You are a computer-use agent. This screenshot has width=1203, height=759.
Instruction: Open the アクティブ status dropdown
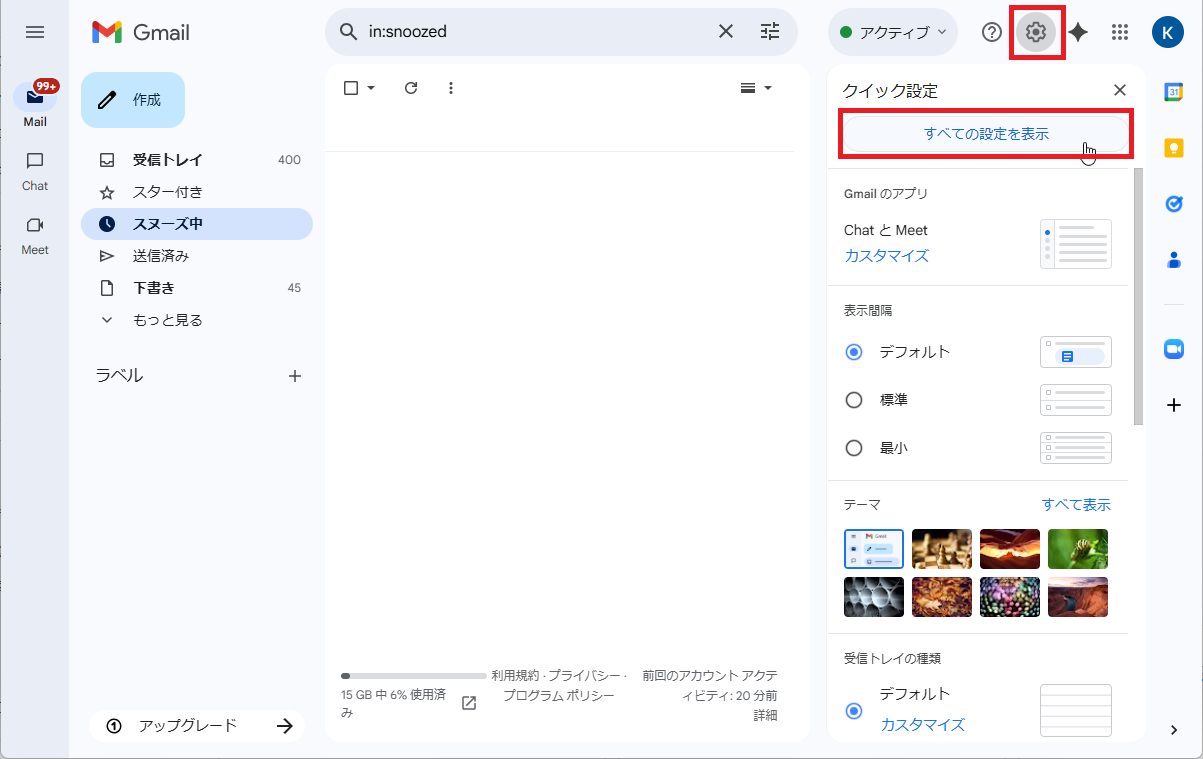pos(891,31)
